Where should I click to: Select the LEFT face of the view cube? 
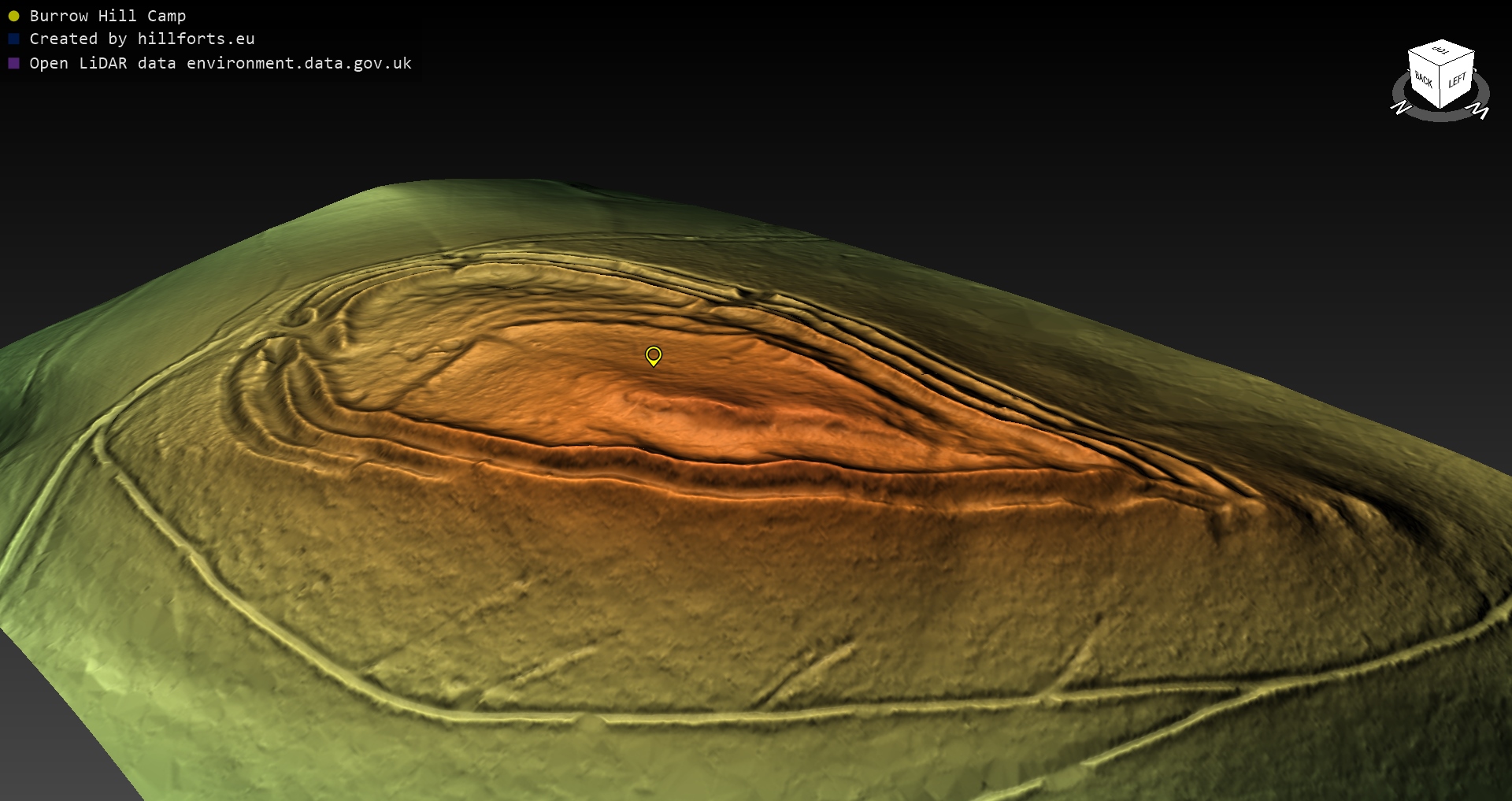tap(1457, 80)
